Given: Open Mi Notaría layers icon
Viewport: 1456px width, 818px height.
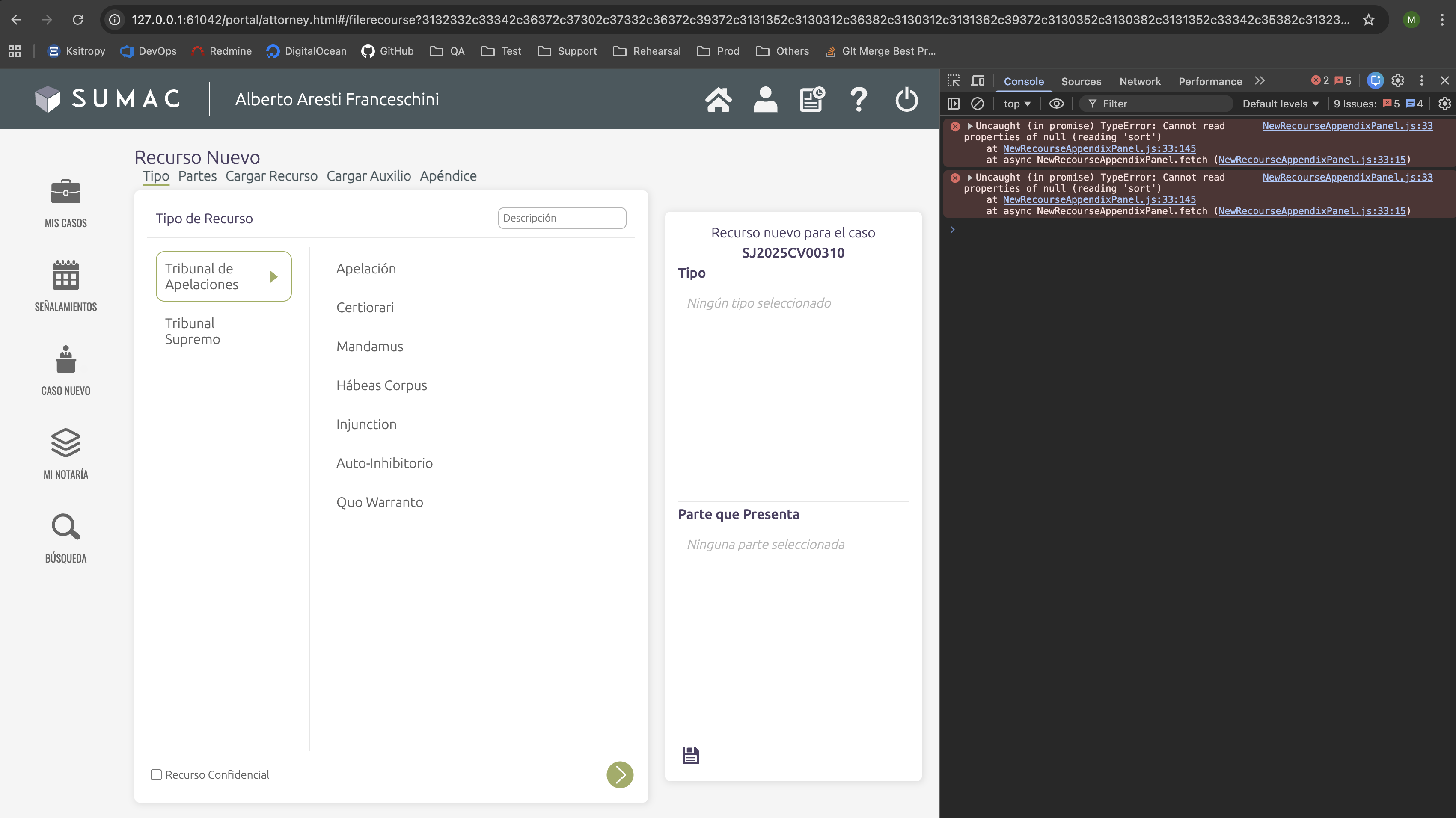Looking at the screenshot, I should click(65, 442).
